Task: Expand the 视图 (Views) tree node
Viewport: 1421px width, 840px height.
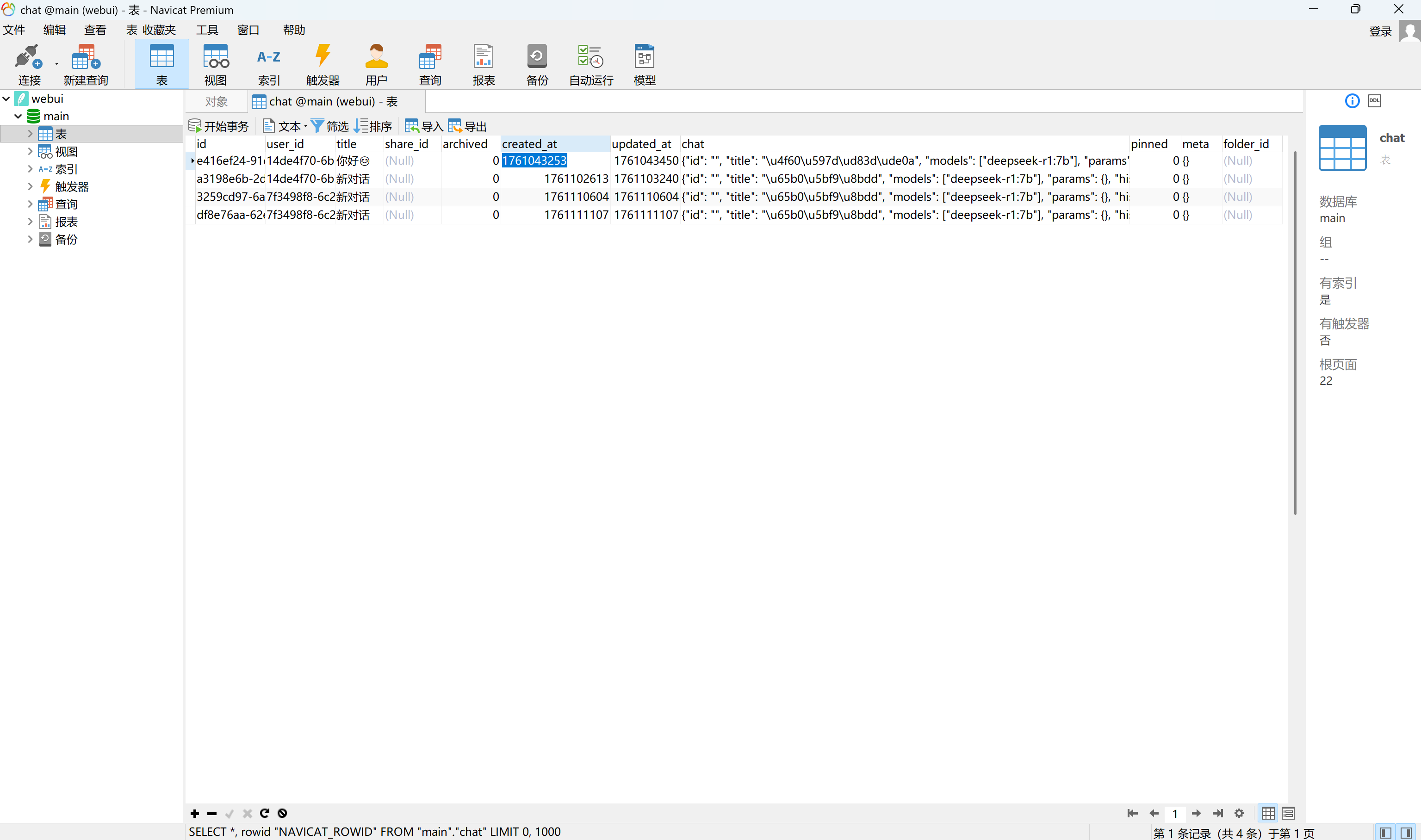Action: point(30,151)
